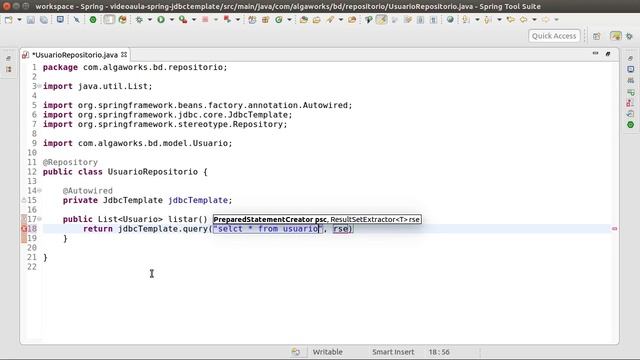
Task: Click the New file wizard icon
Action: click(x=9, y=20)
